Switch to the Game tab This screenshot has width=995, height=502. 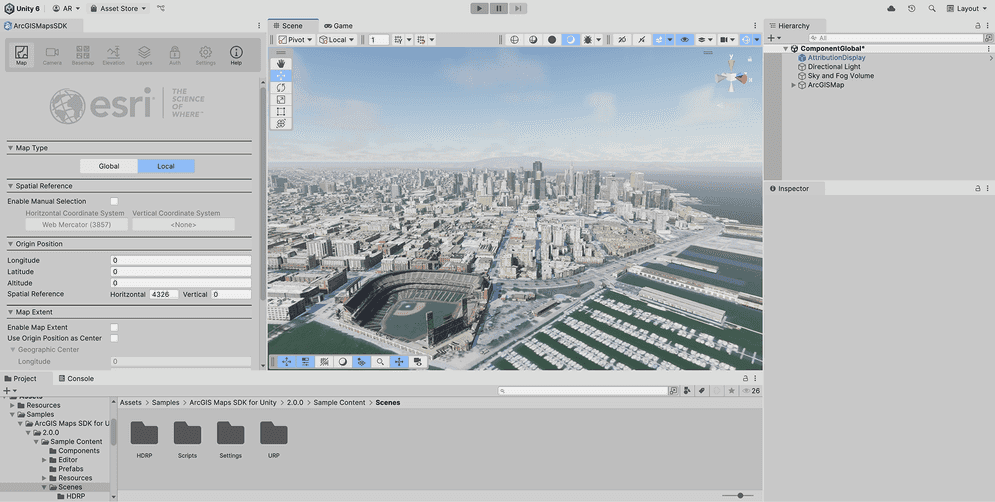[x=338, y=26]
